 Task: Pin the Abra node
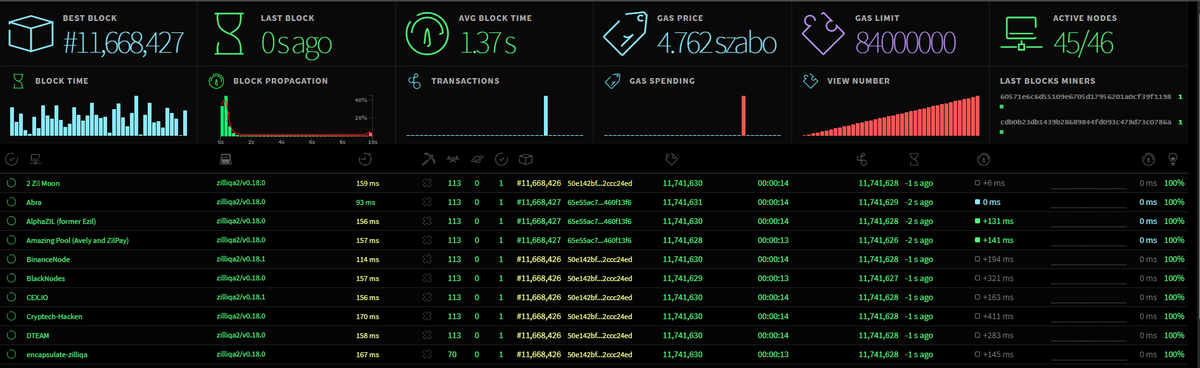coord(11,202)
